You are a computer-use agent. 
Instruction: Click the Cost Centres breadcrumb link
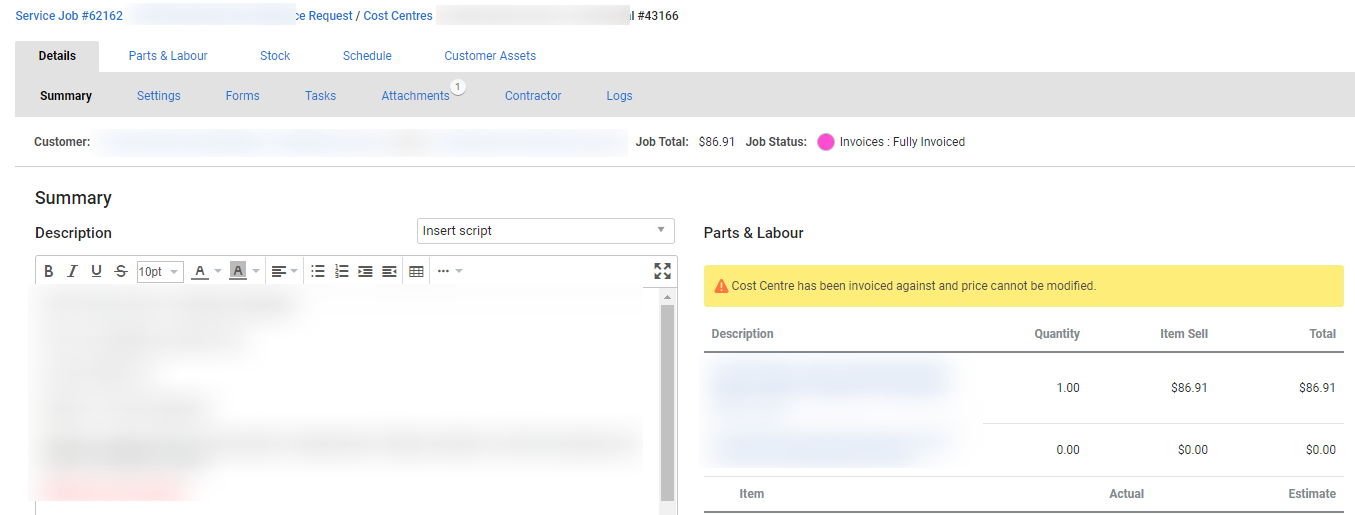click(398, 16)
